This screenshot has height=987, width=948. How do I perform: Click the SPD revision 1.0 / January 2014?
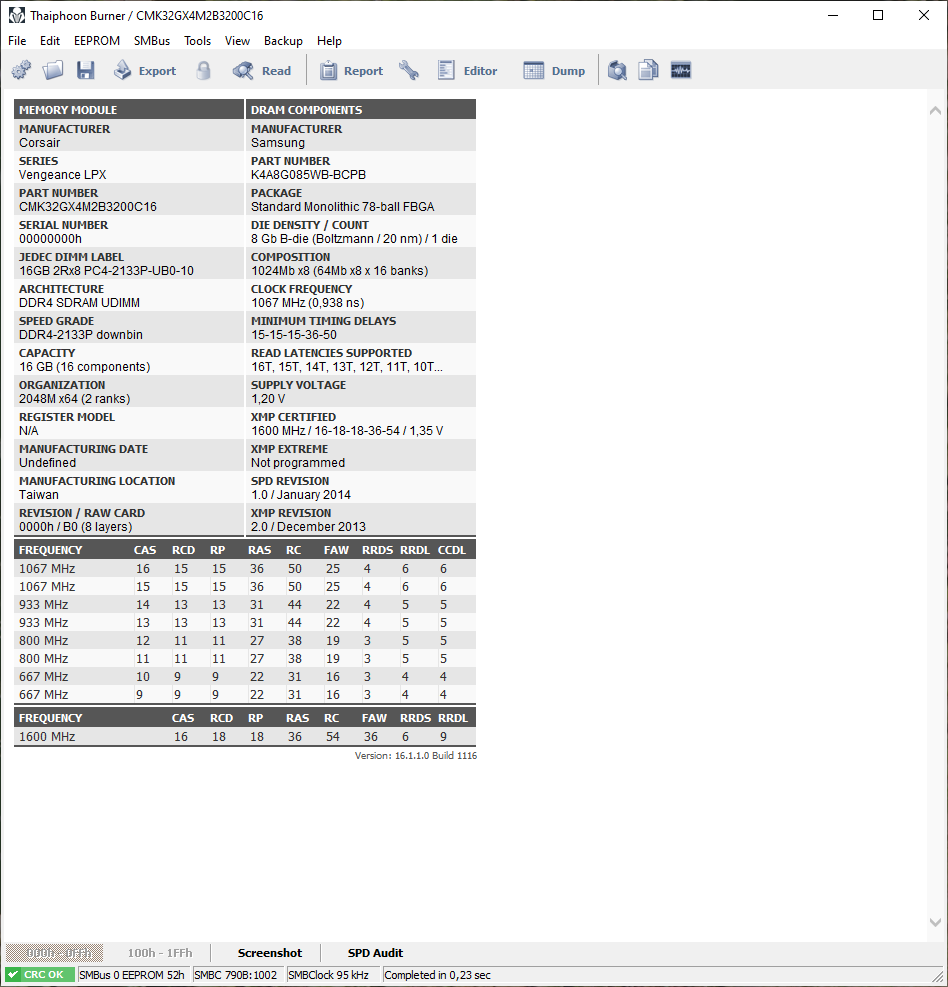(301, 495)
